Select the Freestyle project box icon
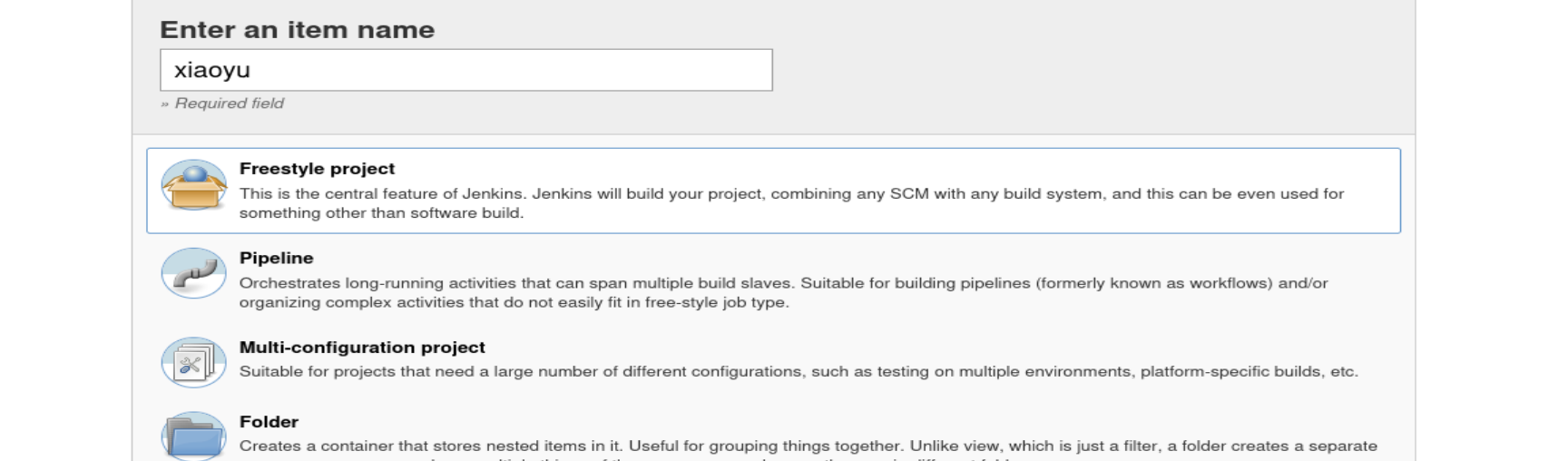This screenshot has height=461, width=1568. (193, 185)
